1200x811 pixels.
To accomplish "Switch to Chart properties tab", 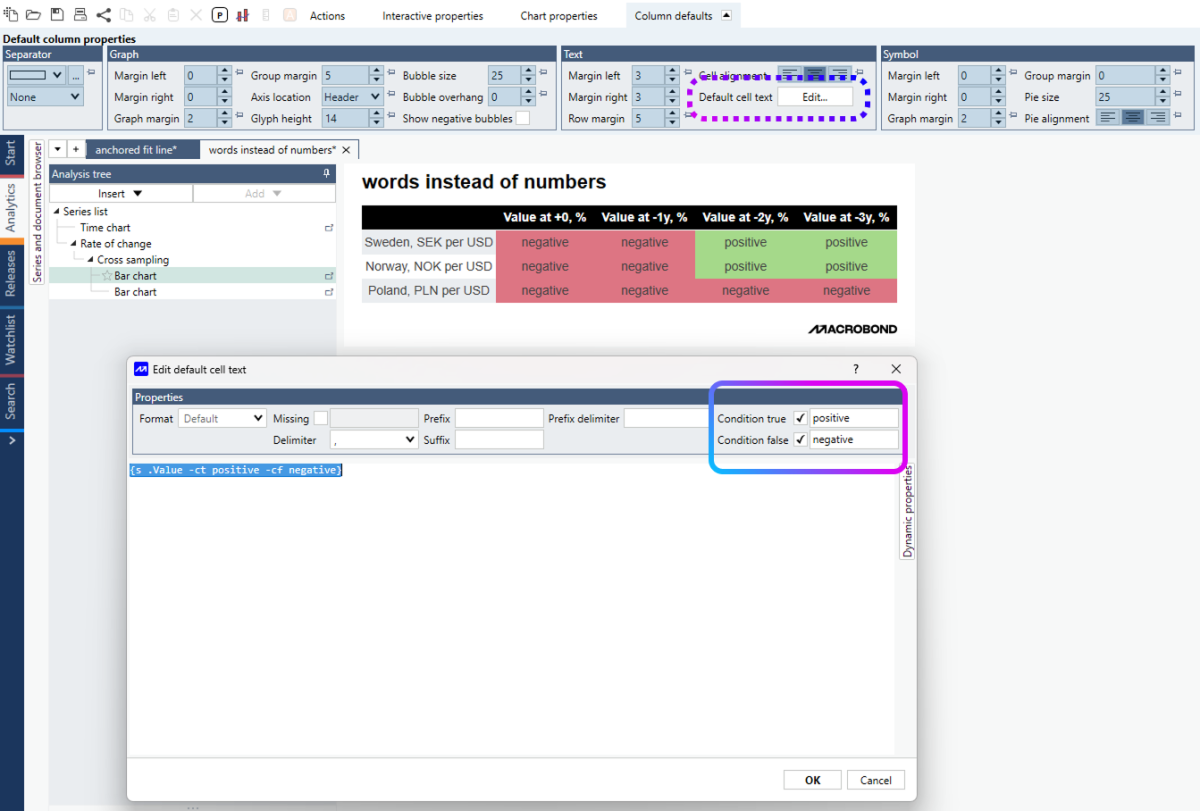I will [559, 16].
